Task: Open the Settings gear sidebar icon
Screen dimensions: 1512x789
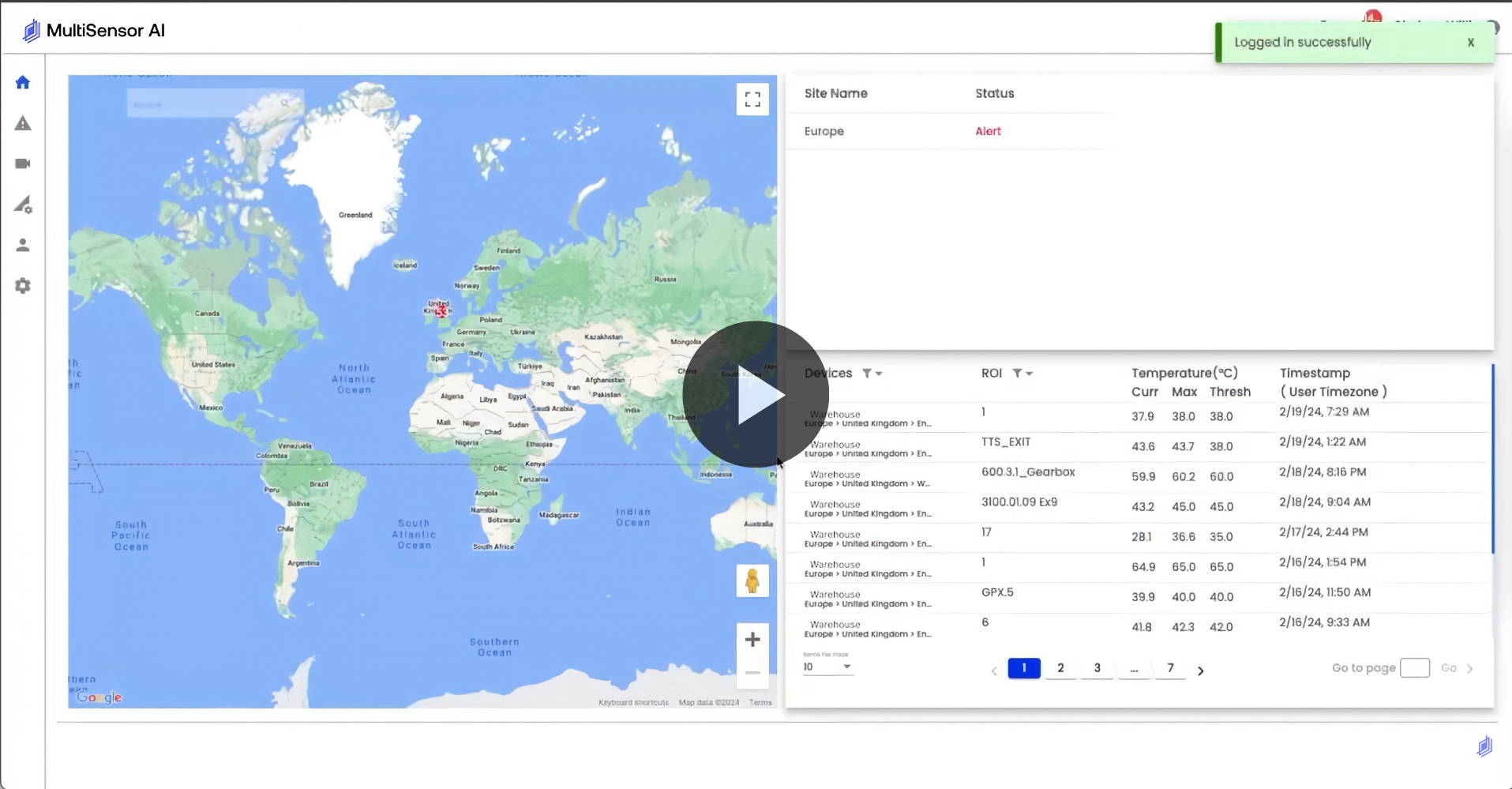Action: pos(23,286)
